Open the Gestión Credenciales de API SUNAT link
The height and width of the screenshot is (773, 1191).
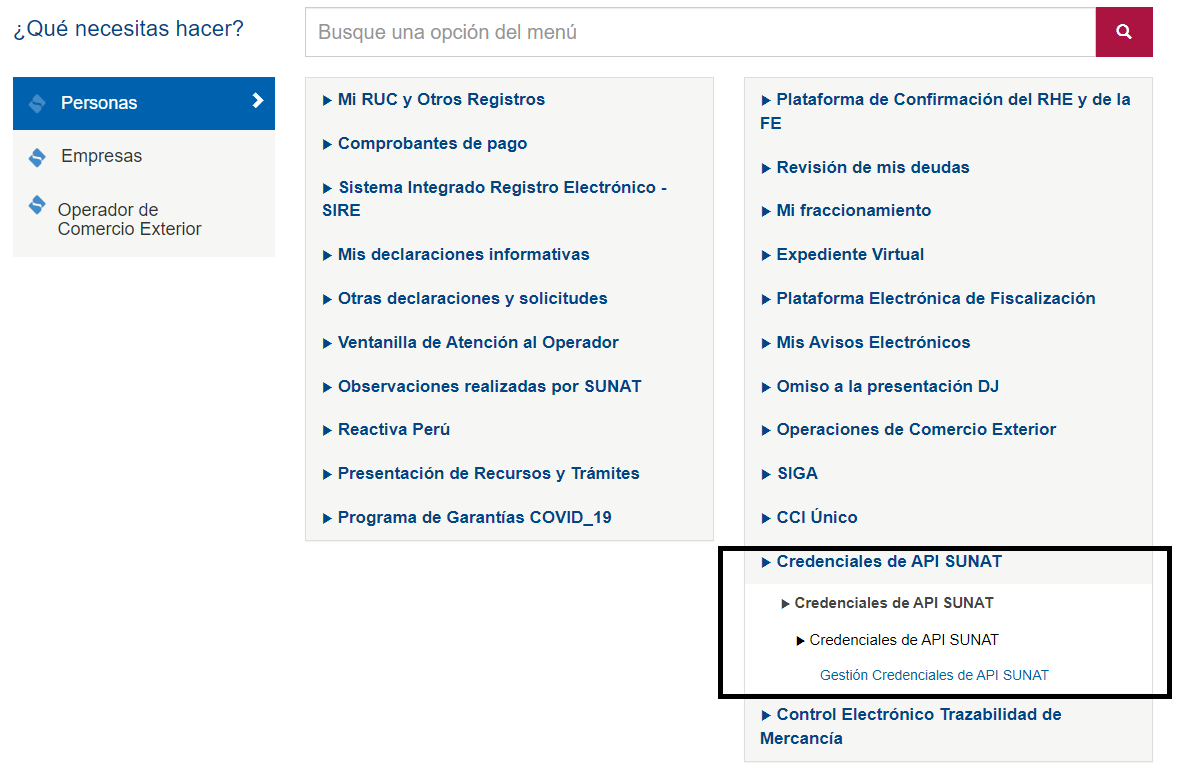934,675
